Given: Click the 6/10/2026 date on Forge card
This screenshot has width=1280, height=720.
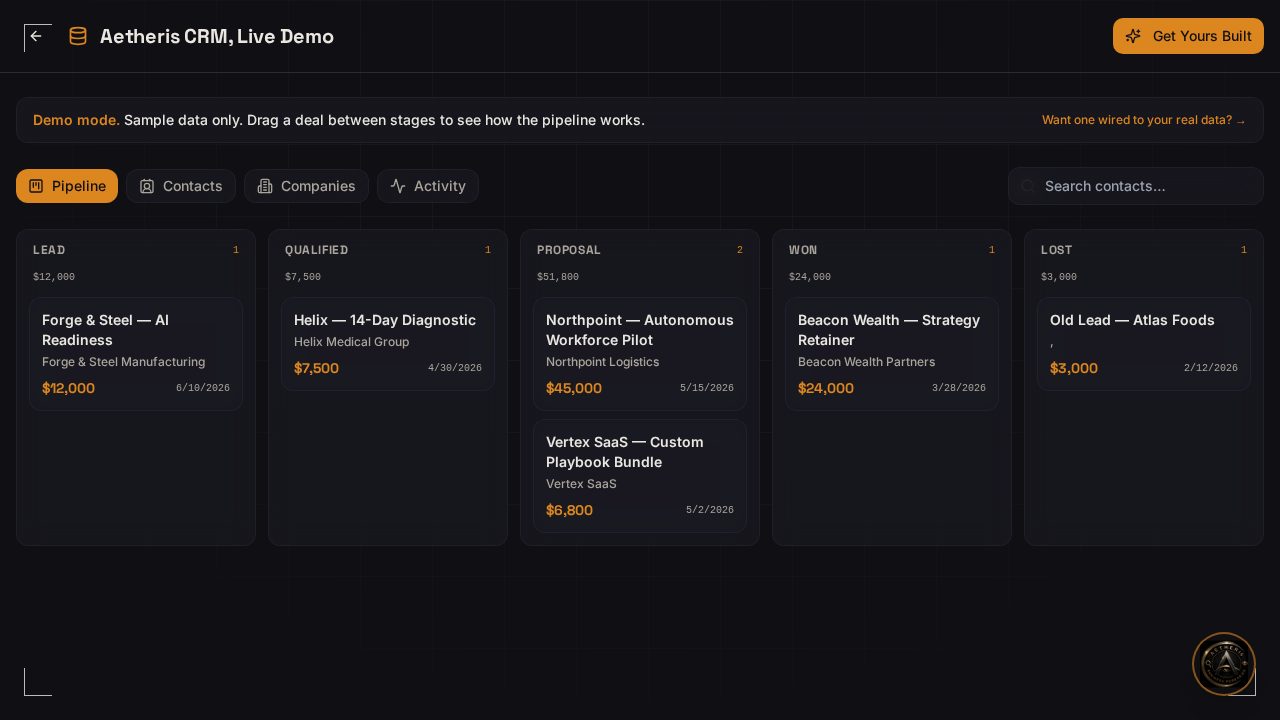Looking at the screenshot, I should (203, 388).
